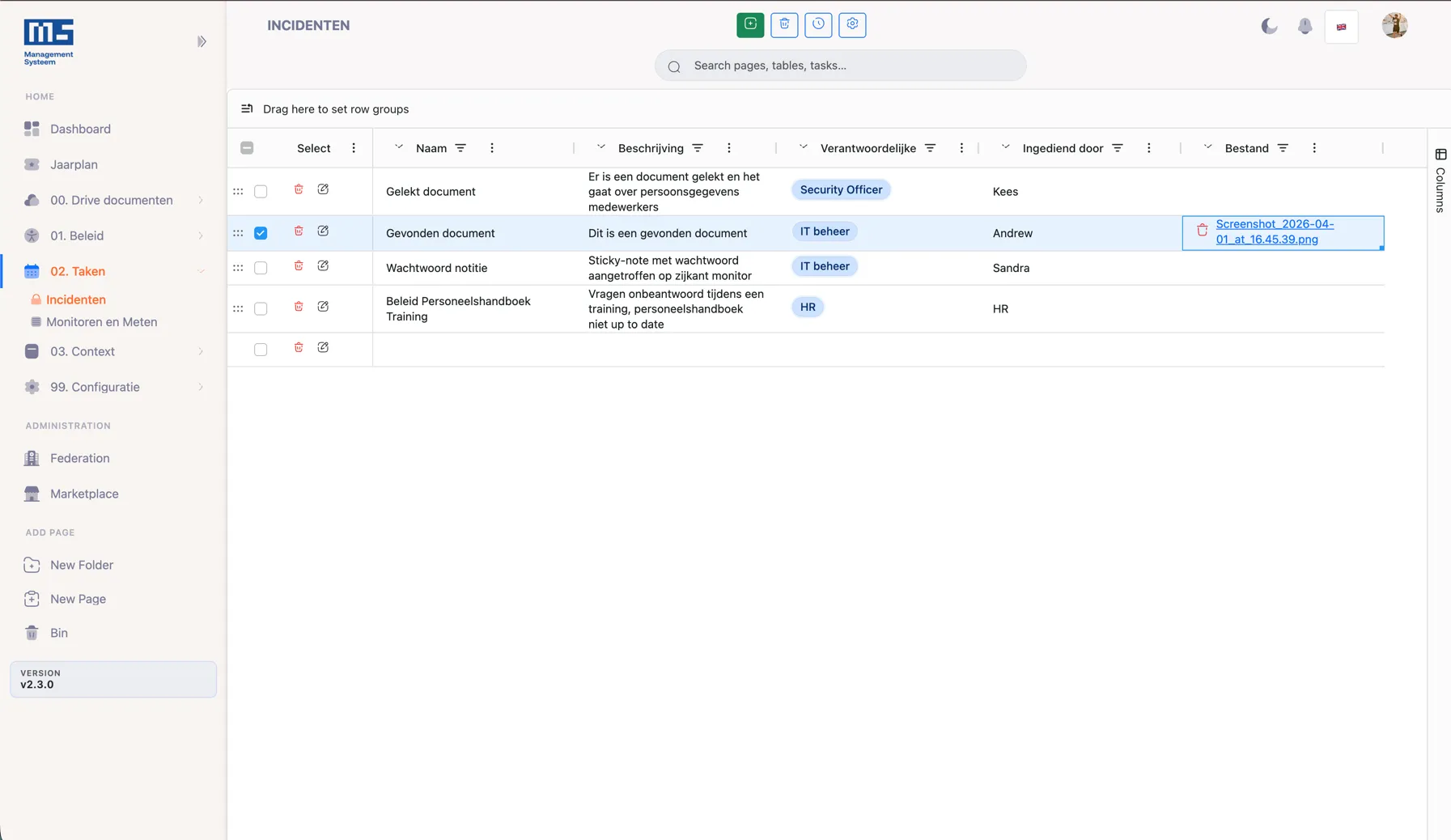1451x840 pixels.
Task: Click the delete icon in the empty row
Action: [x=299, y=348]
